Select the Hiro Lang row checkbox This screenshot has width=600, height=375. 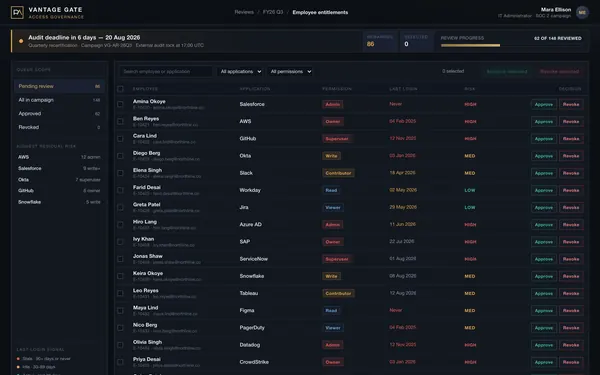[120, 225]
